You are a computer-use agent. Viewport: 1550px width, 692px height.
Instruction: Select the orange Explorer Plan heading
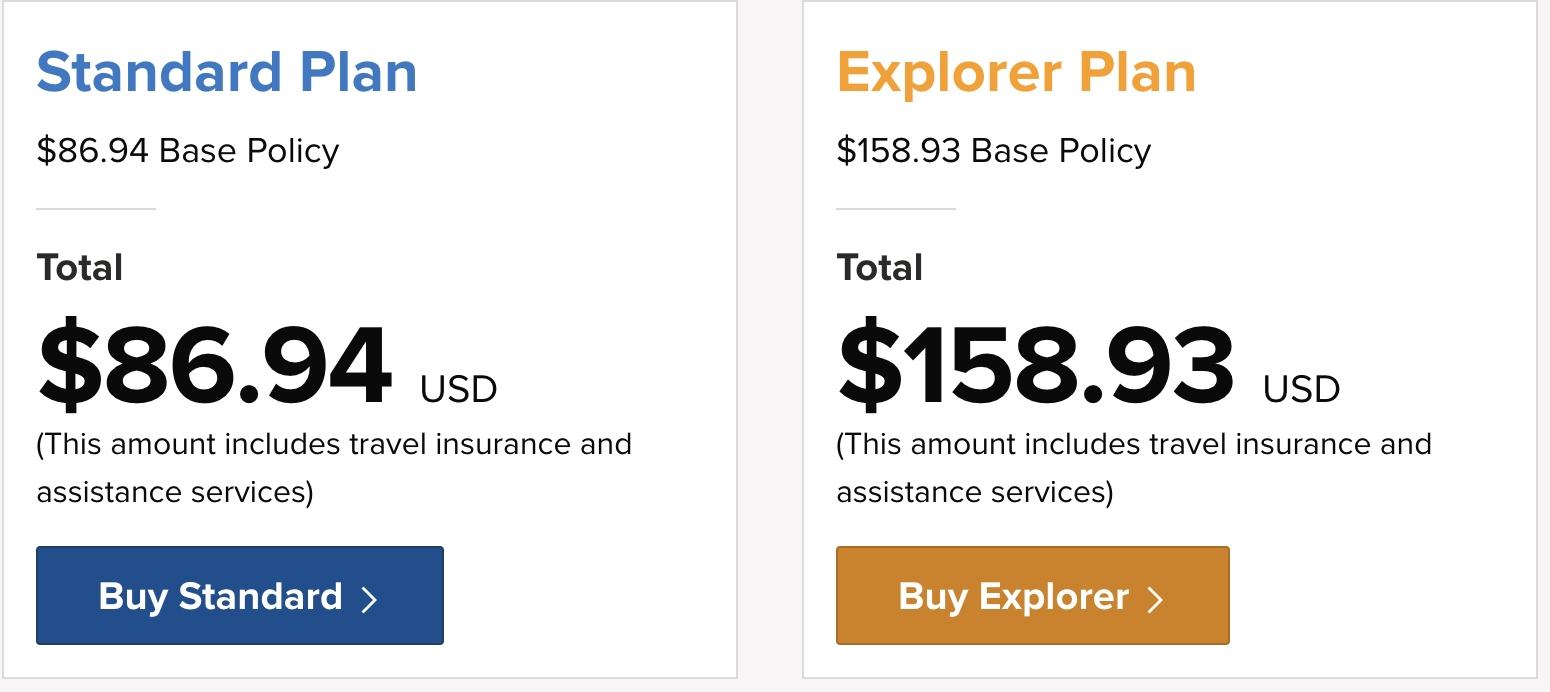1016,73
